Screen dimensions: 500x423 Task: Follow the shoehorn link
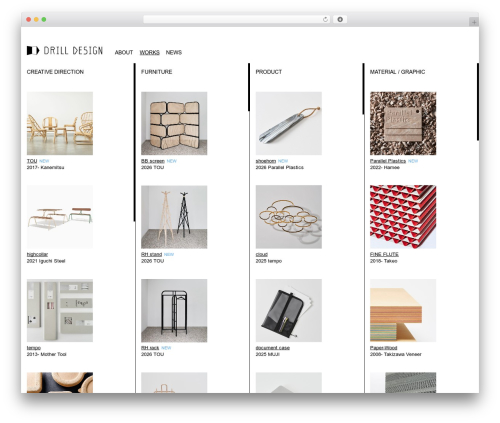point(266,161)
